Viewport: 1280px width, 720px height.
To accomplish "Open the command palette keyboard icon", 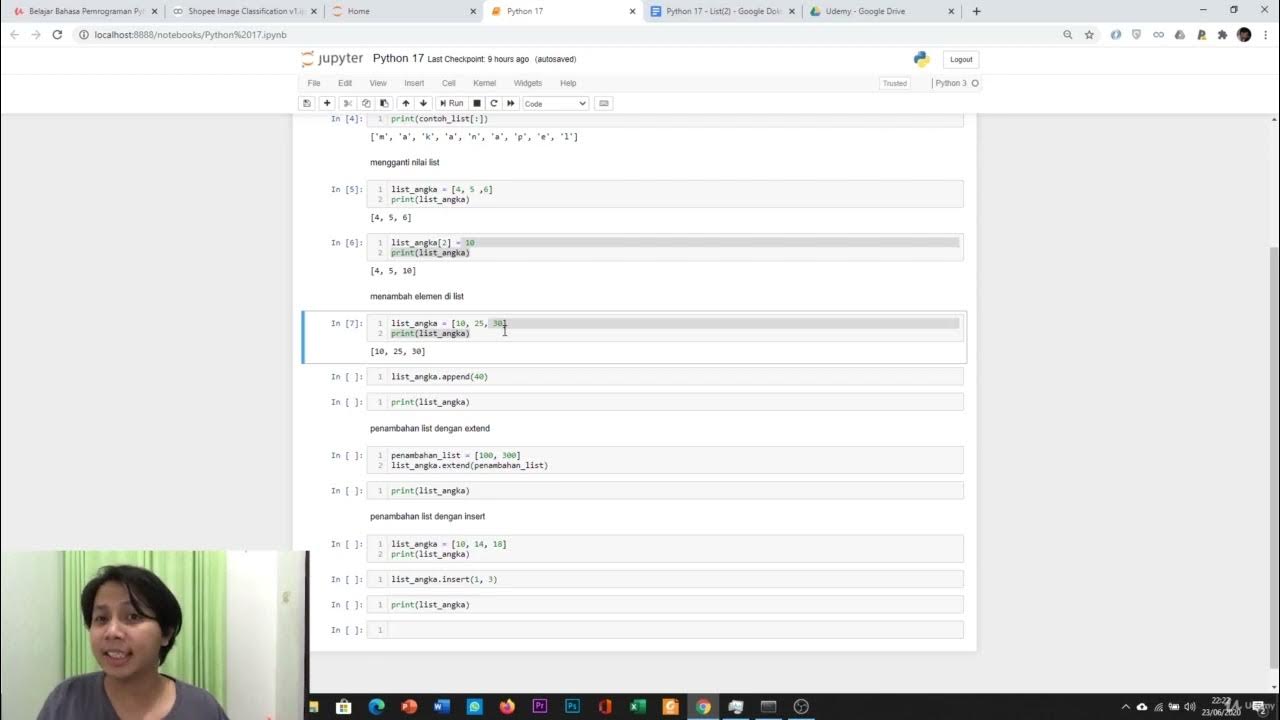I will pos(604,103).
